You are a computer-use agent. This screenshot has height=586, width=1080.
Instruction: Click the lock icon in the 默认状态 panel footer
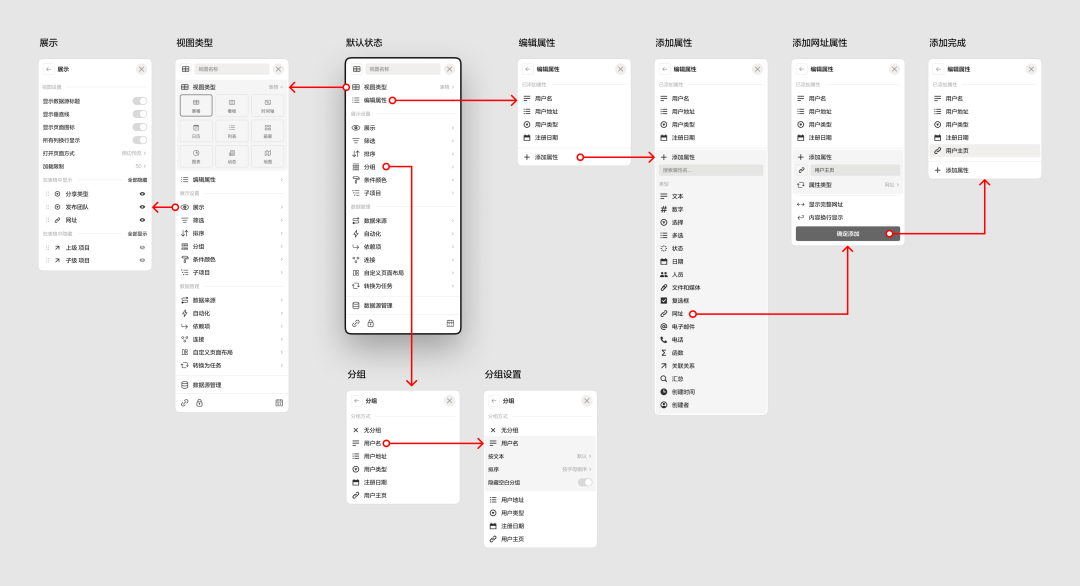point(370,323)
